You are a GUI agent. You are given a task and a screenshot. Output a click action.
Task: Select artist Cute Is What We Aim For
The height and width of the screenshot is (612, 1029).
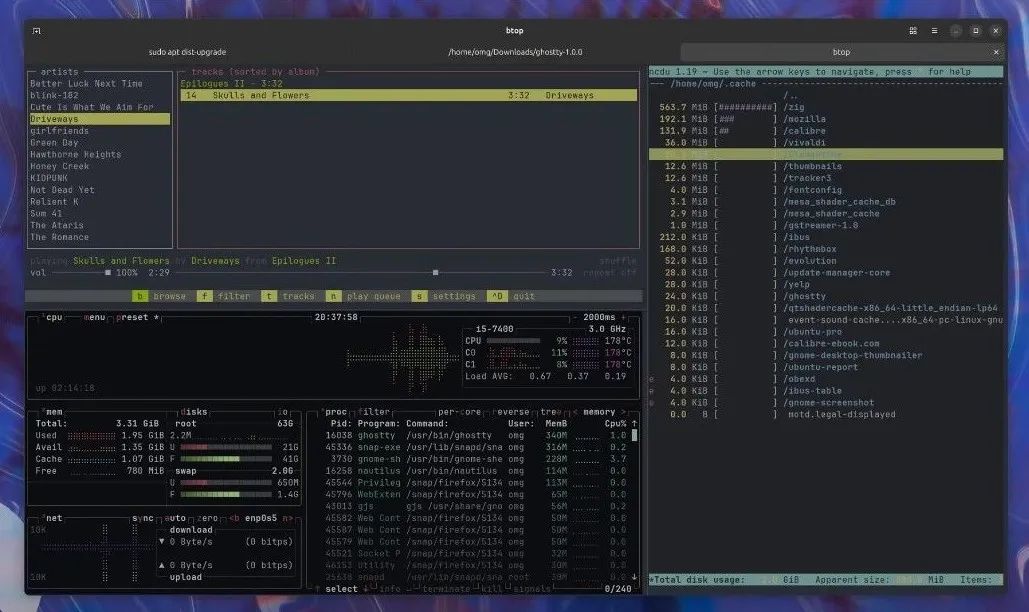[91, 108]
